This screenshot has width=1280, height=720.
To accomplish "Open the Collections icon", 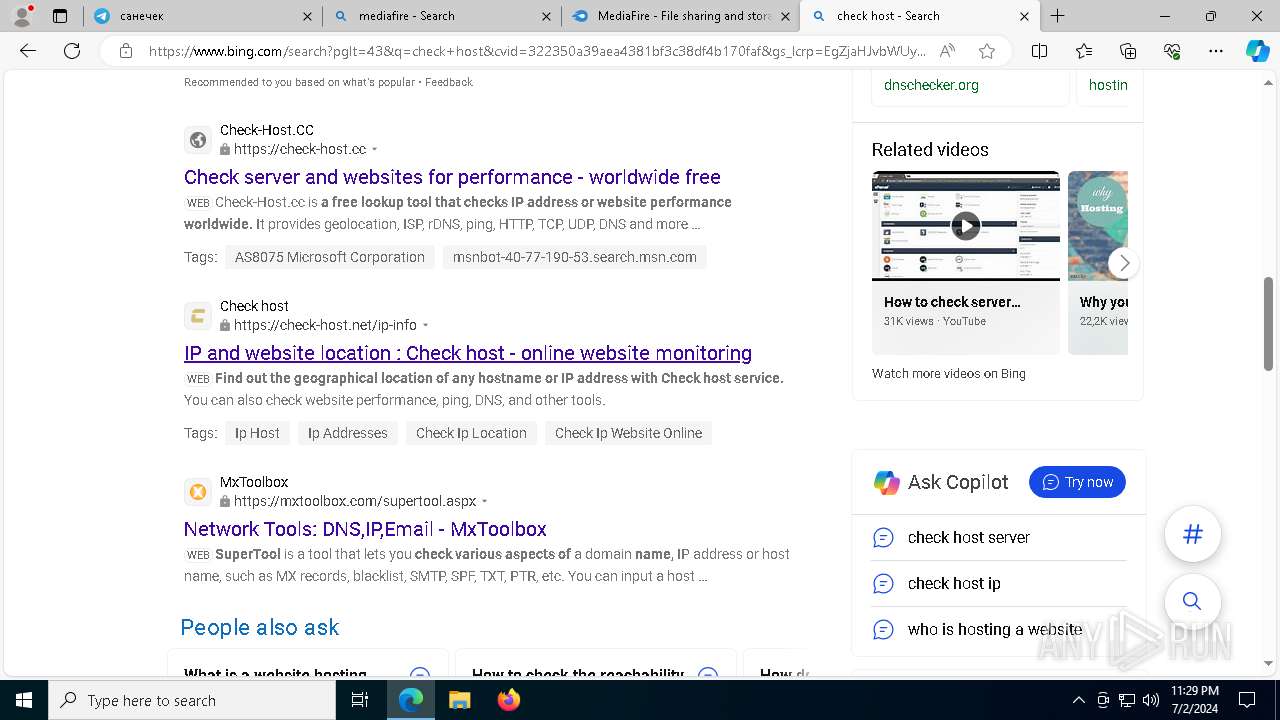I will [1128, 51].
